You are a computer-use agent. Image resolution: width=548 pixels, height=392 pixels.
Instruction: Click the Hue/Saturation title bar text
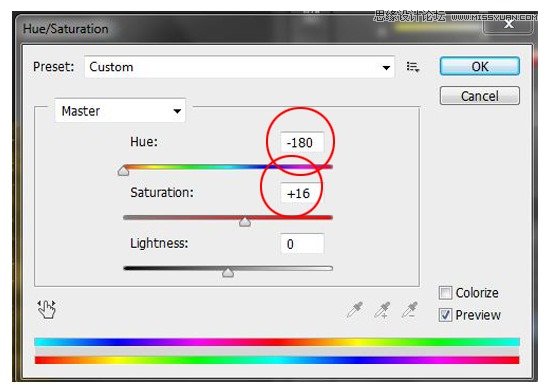pyautogui.click(x=65, y=29)
